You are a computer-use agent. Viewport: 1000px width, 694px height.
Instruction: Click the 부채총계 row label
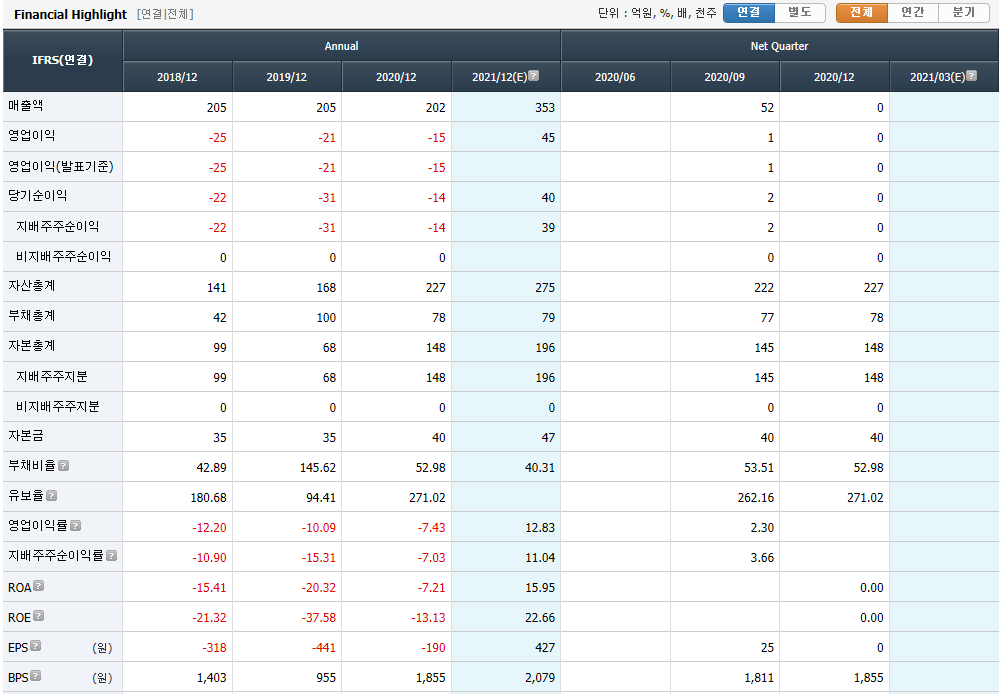pos(32,316)
